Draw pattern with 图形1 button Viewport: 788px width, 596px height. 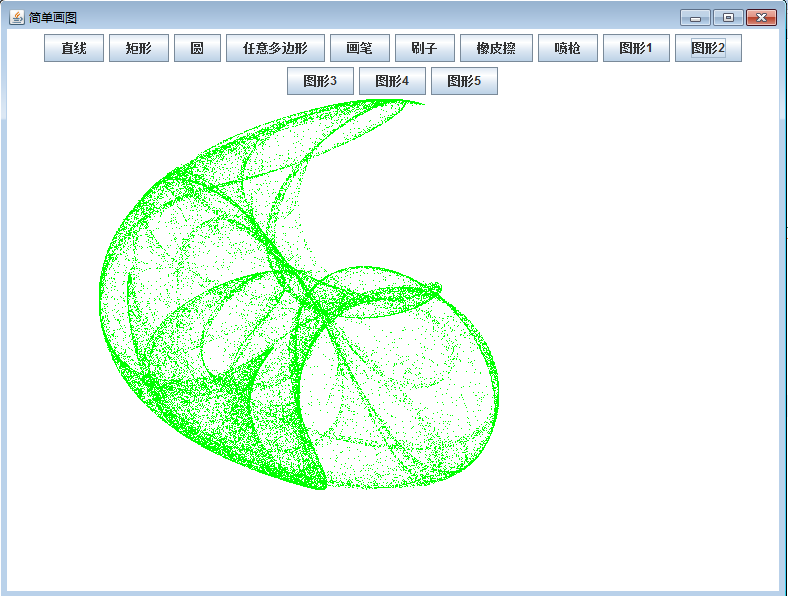(636, 48)
